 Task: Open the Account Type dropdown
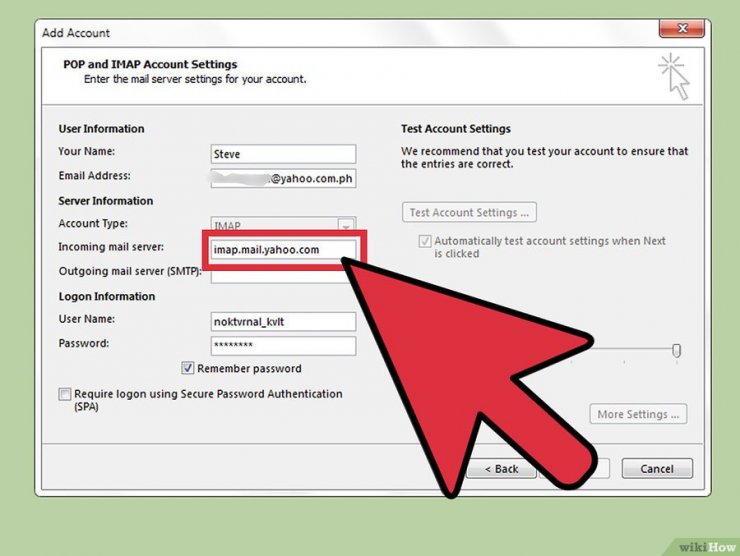345,226
